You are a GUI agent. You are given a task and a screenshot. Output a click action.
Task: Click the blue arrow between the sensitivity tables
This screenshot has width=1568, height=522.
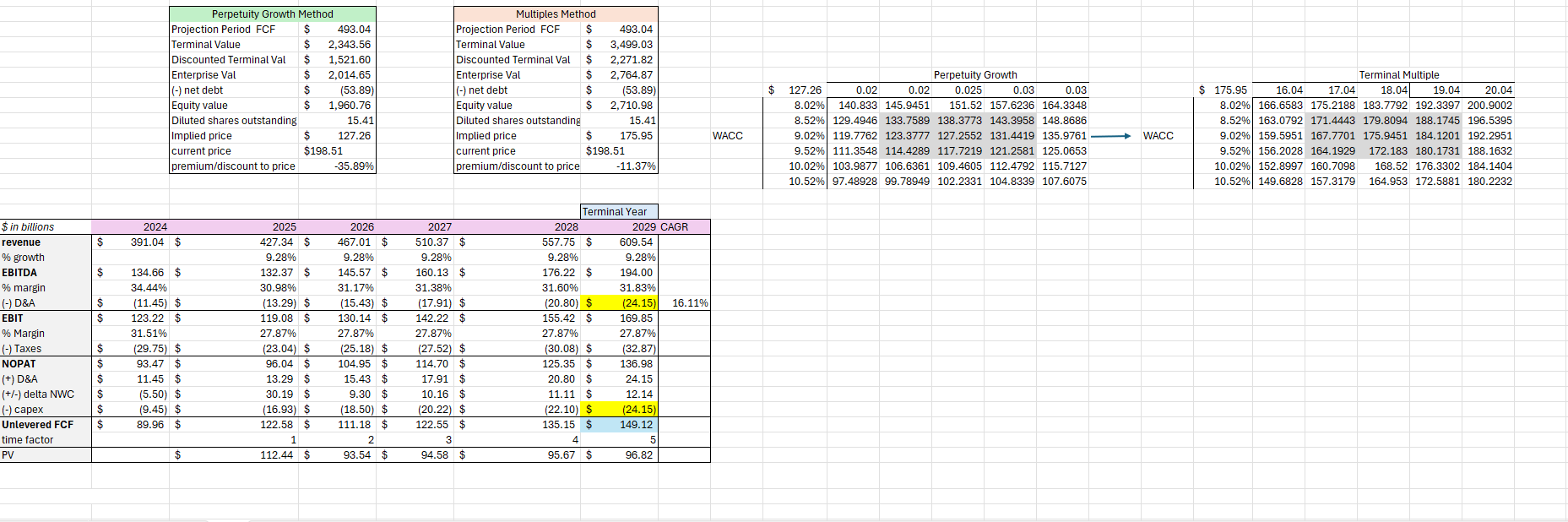click(1110, 136)
